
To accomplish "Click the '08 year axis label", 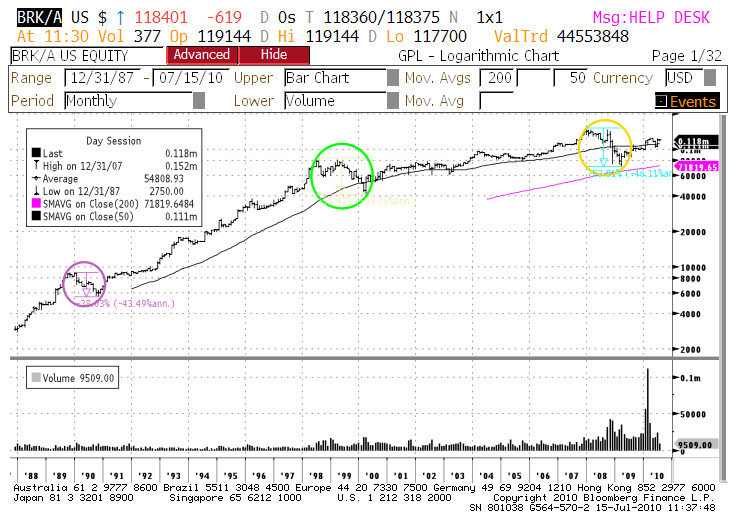I will click(x=599, y=475).
